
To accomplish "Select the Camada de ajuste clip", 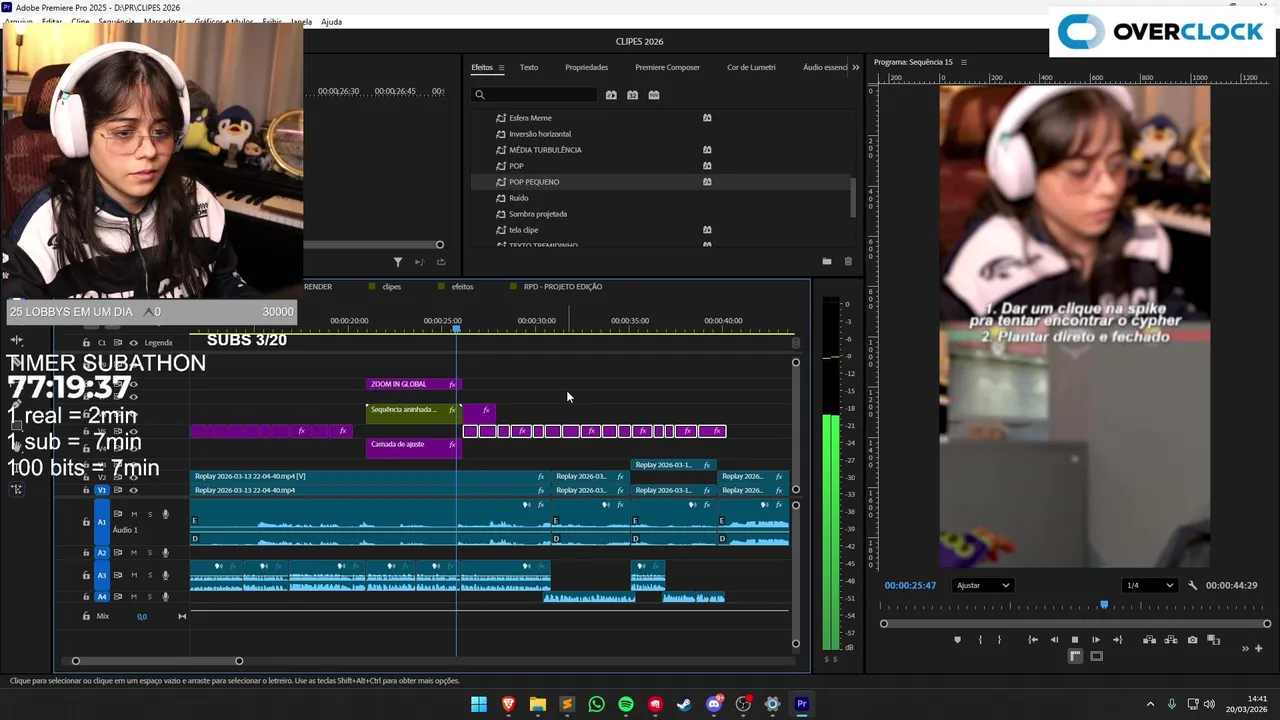I will (x=413, y=447).
